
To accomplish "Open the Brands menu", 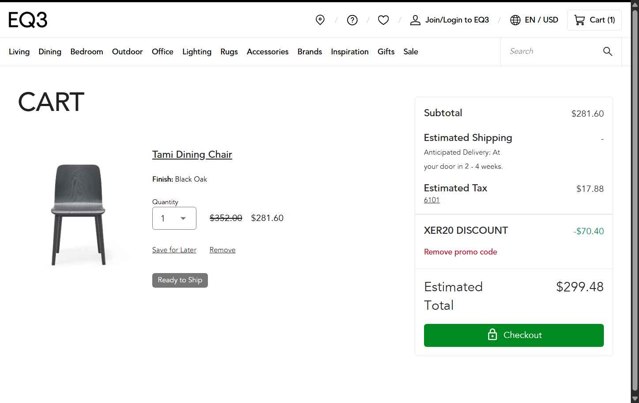I will (x=309, y=52).
